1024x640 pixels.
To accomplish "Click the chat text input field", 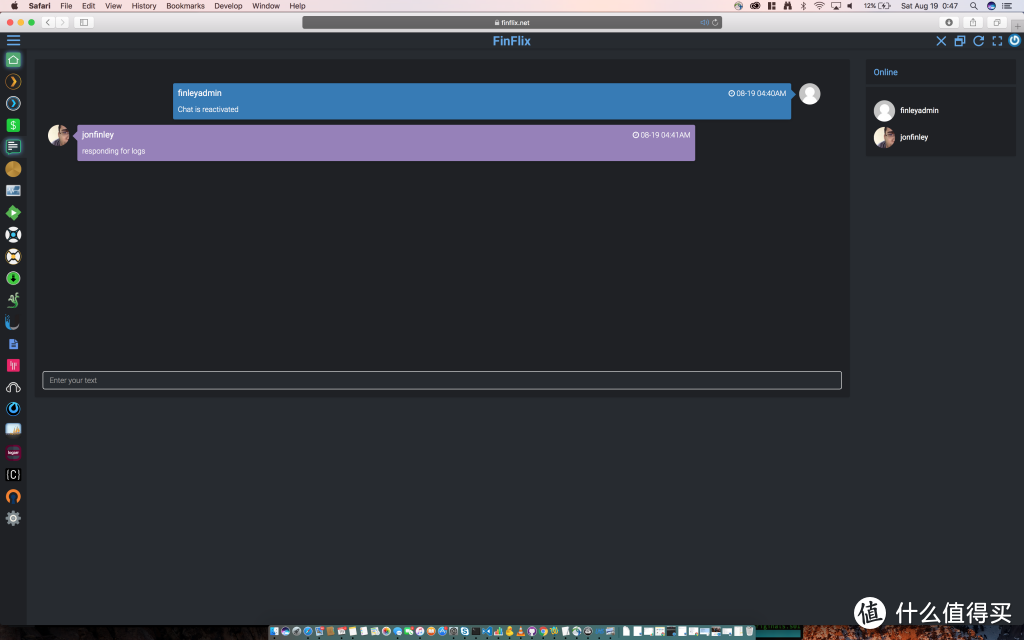I will 441,380.
